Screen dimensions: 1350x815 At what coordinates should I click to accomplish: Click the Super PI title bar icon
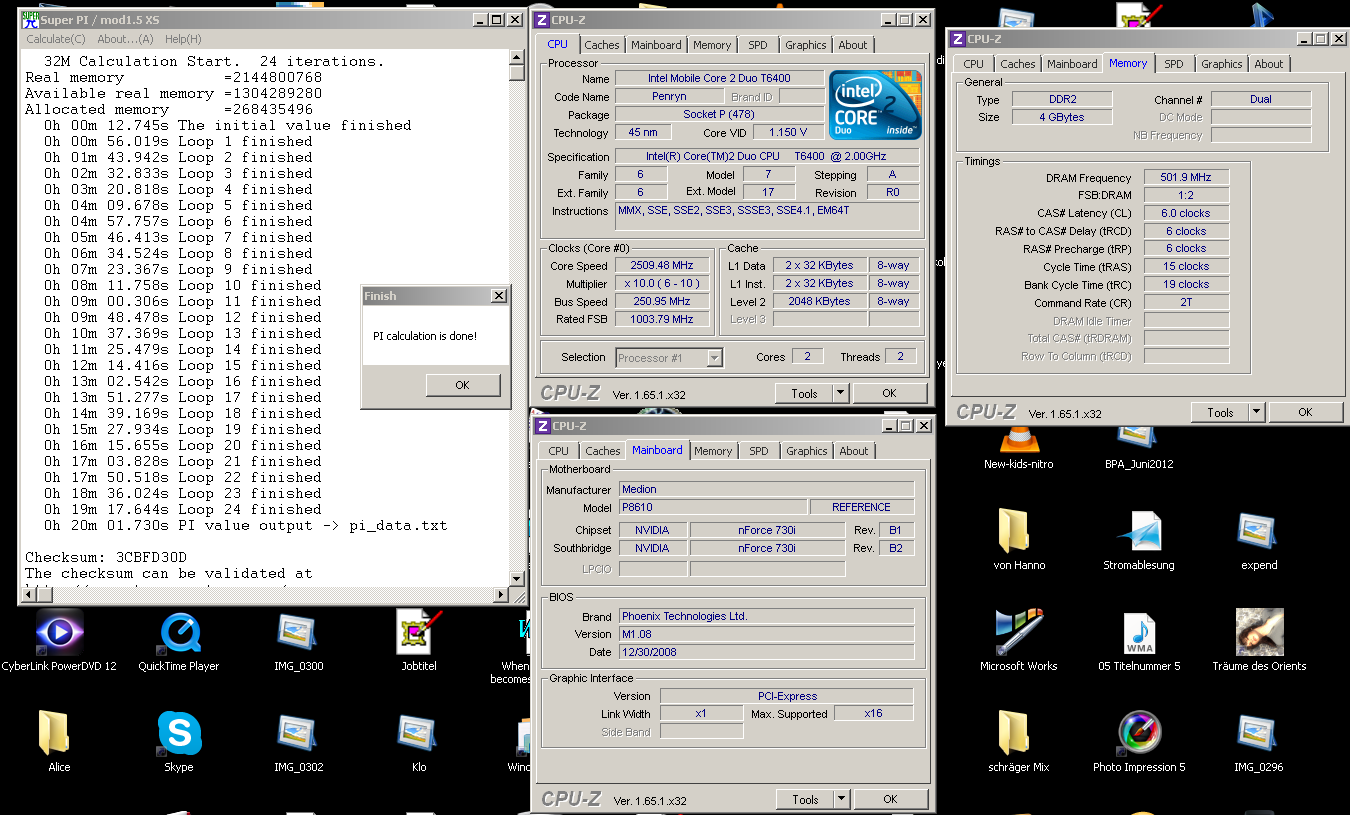30,19
